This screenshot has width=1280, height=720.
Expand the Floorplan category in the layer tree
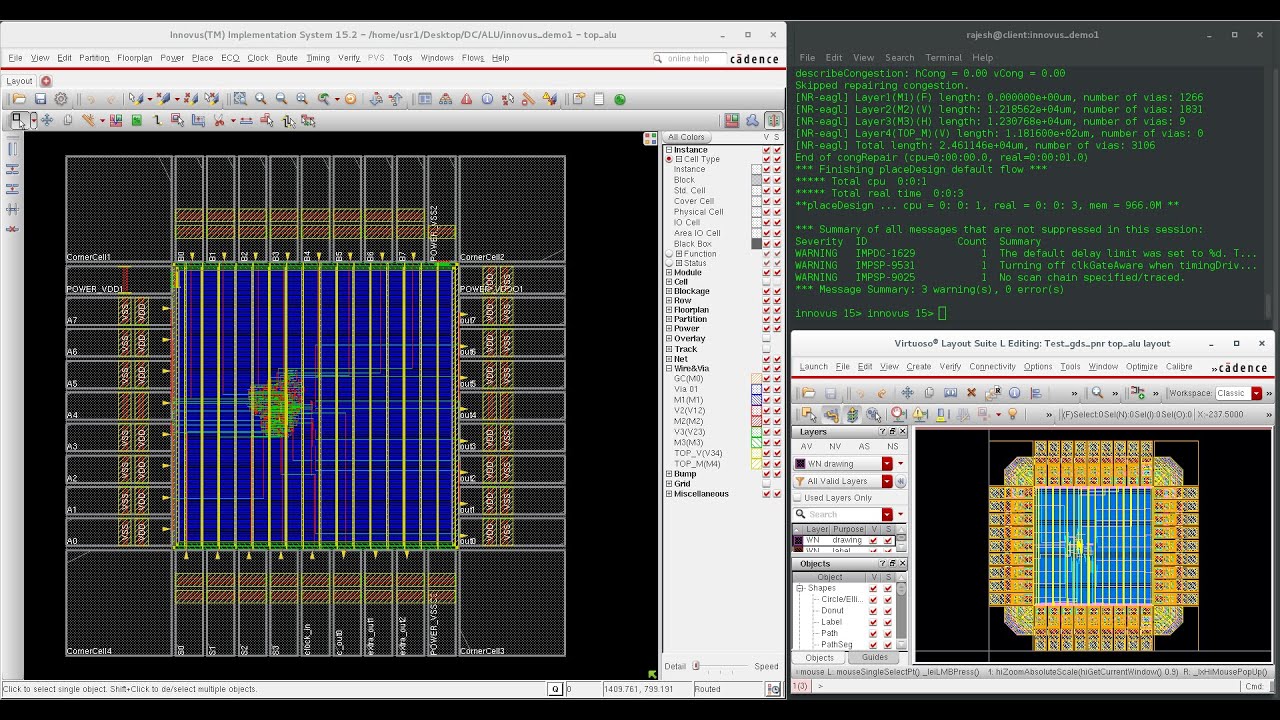pos(668,310)
